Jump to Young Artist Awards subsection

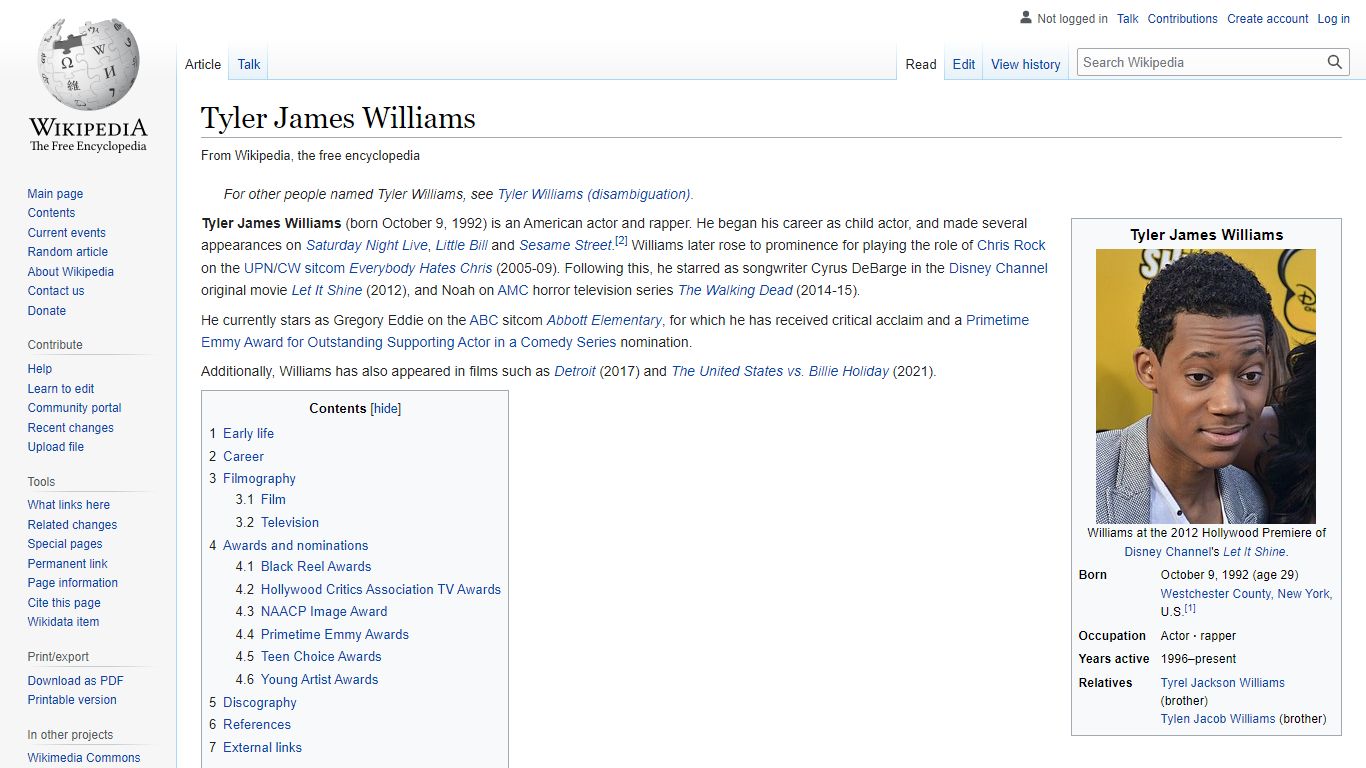(320, 679)
